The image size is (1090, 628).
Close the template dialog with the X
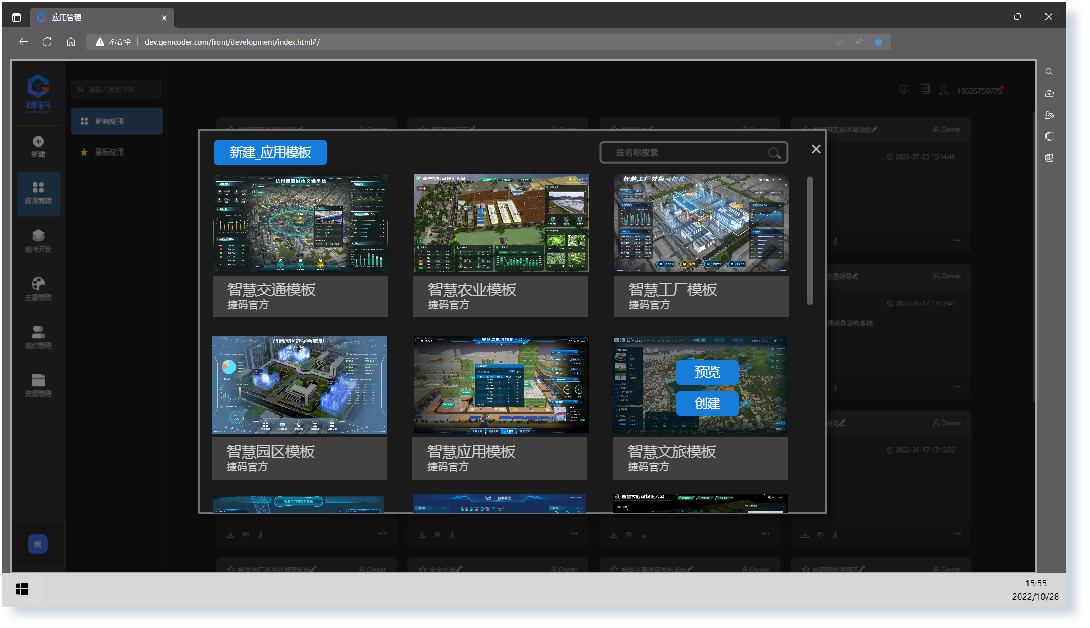[816, 149]
